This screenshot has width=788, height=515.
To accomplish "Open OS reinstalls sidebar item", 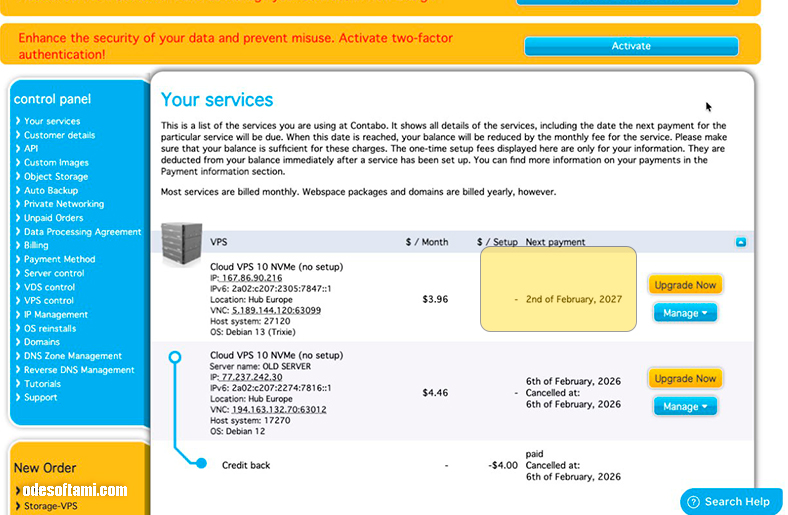I will [x=50, y=328].
